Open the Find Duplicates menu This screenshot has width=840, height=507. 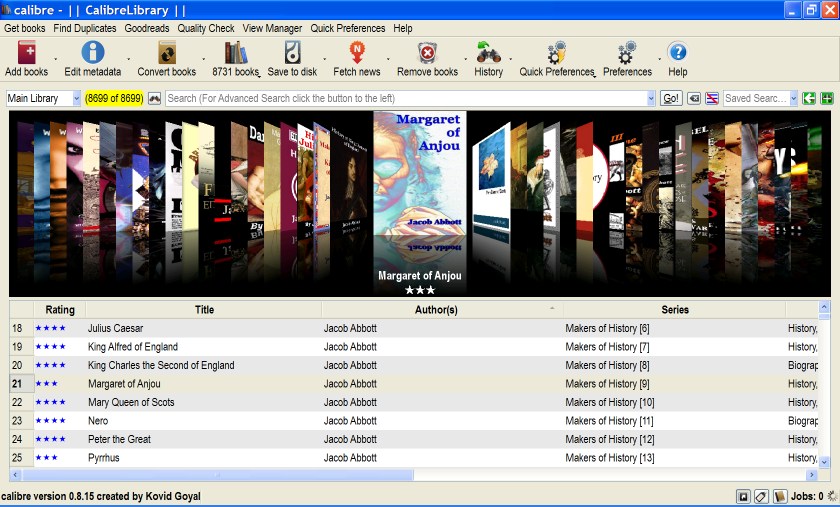click(85, 28)
